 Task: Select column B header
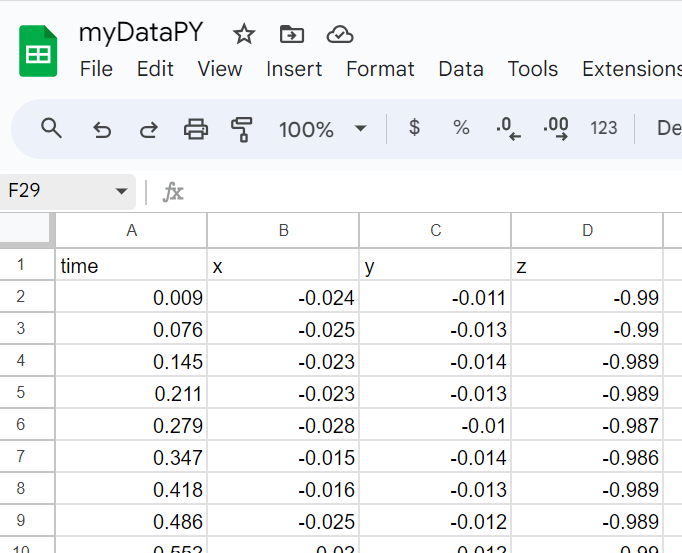(283, 231)
